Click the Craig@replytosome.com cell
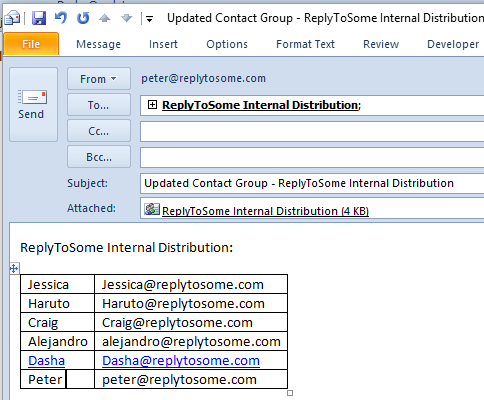 coord(191,322)
